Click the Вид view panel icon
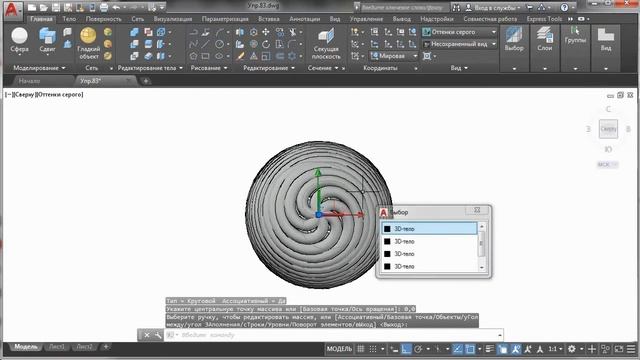Screen dimensions: 640x360 point(606,39)
